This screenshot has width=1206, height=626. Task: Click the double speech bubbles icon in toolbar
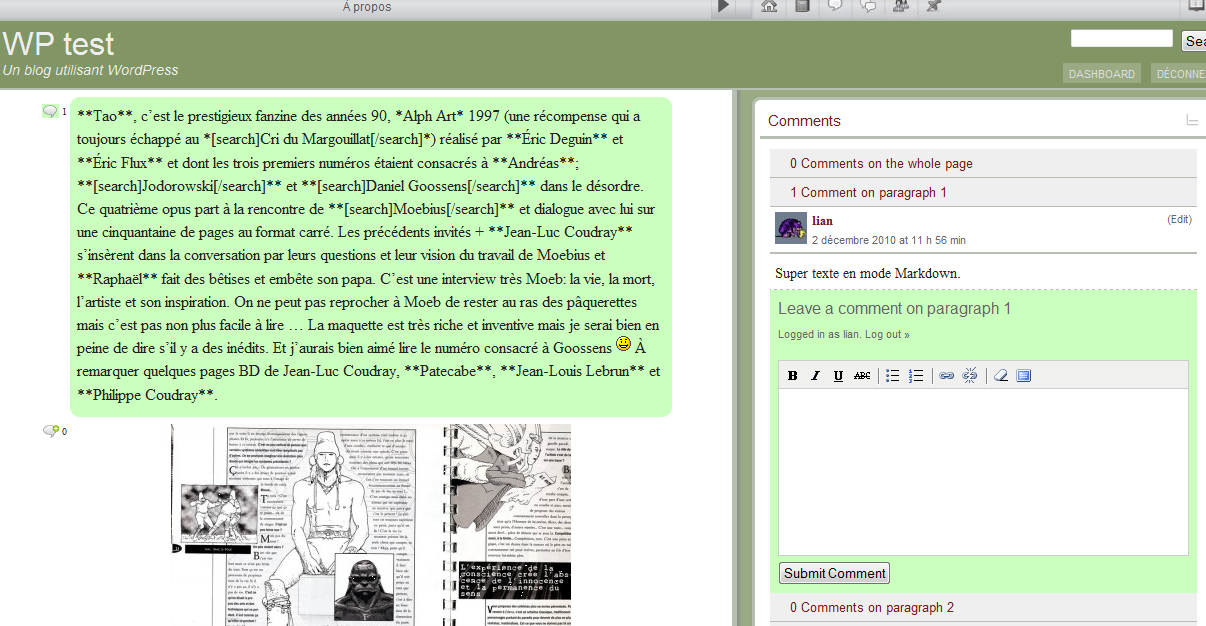[x=868, y=7]
